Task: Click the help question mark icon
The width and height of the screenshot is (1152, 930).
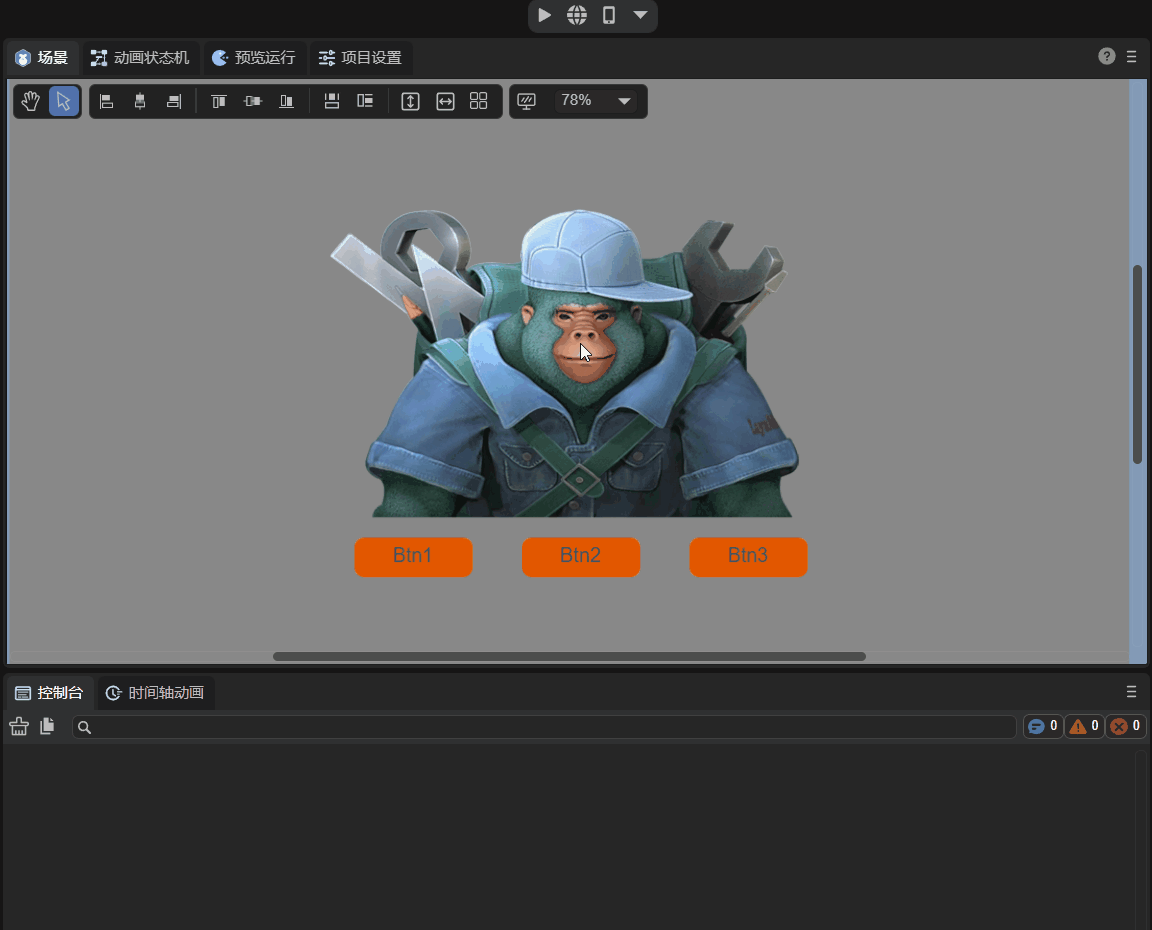Action: pos(1107,57)
